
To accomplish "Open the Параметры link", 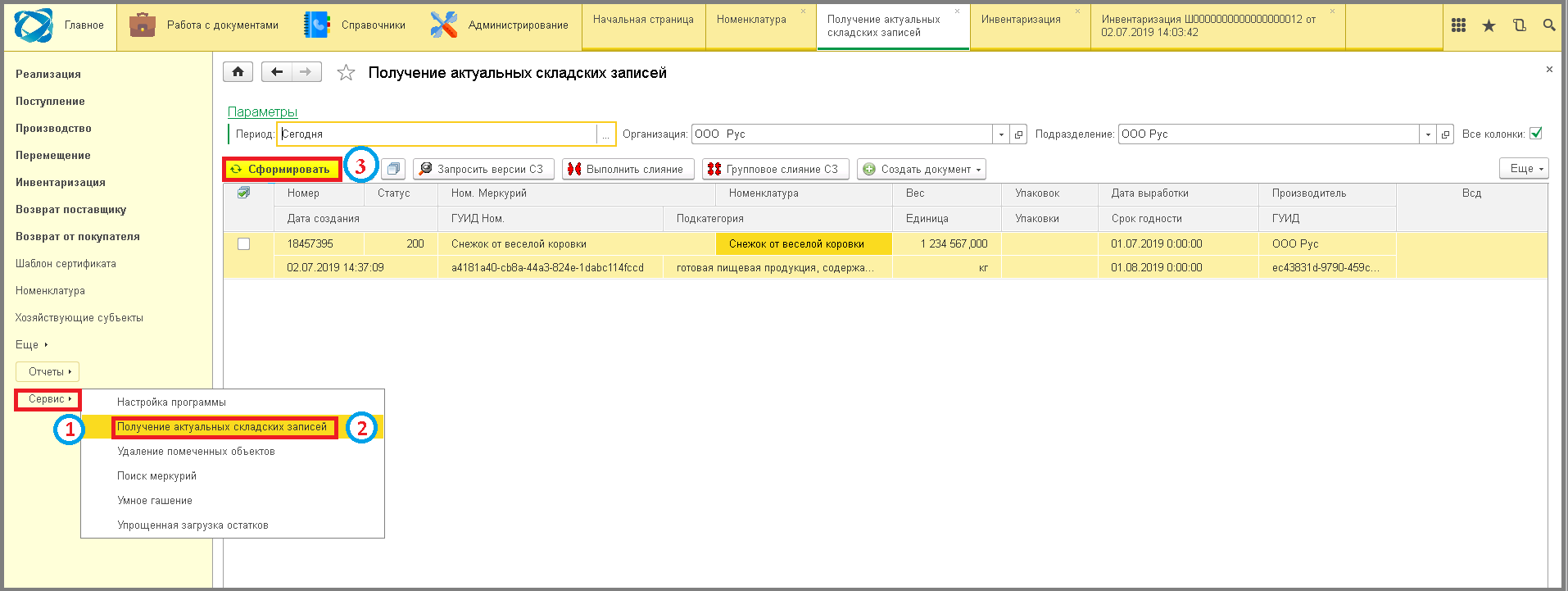I will [262, 111].
